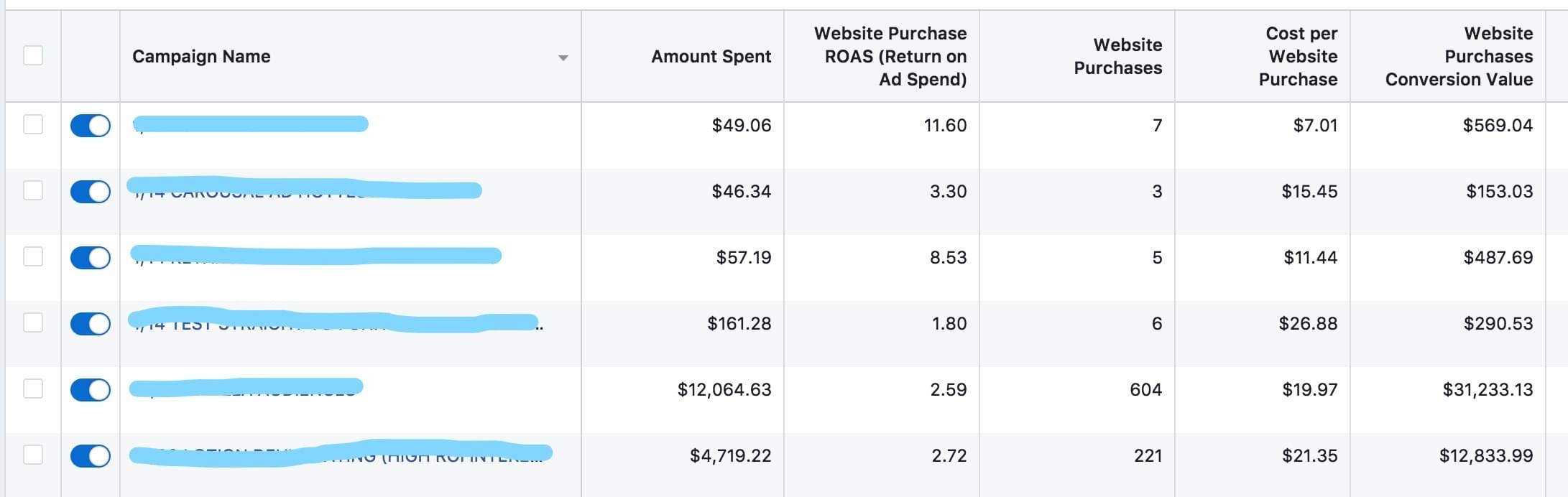Check the select-all checkbox in header
The width and height of the screenshot is (1568, 497).
33,55
